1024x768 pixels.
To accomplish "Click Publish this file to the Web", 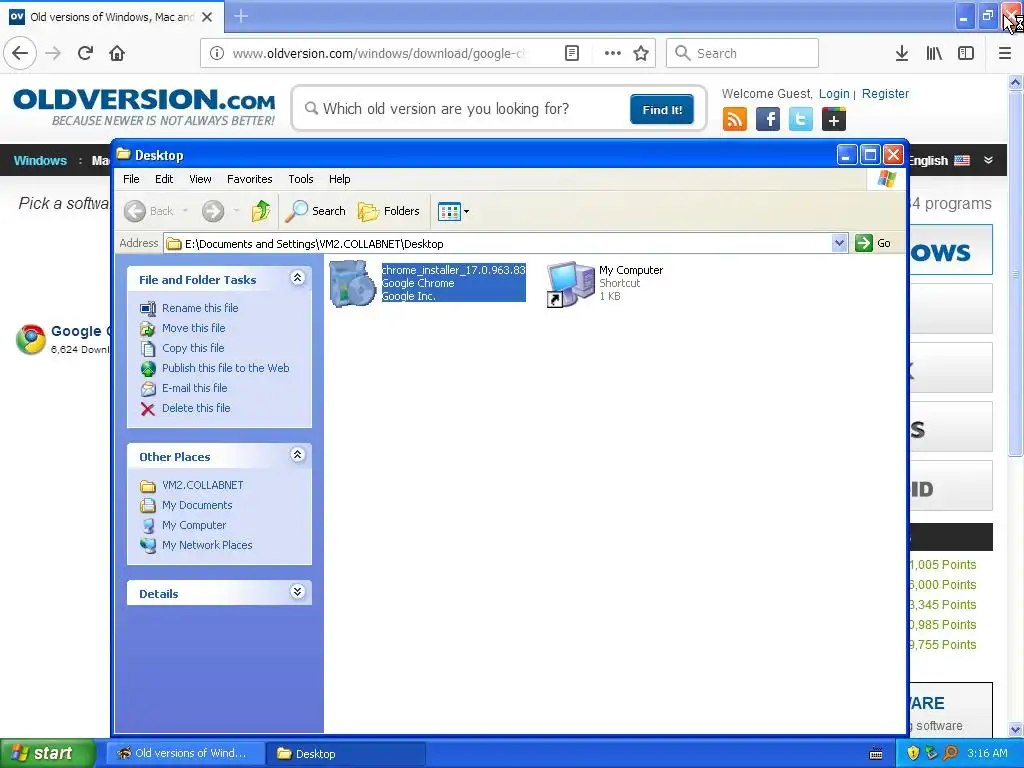I will 225,368.
